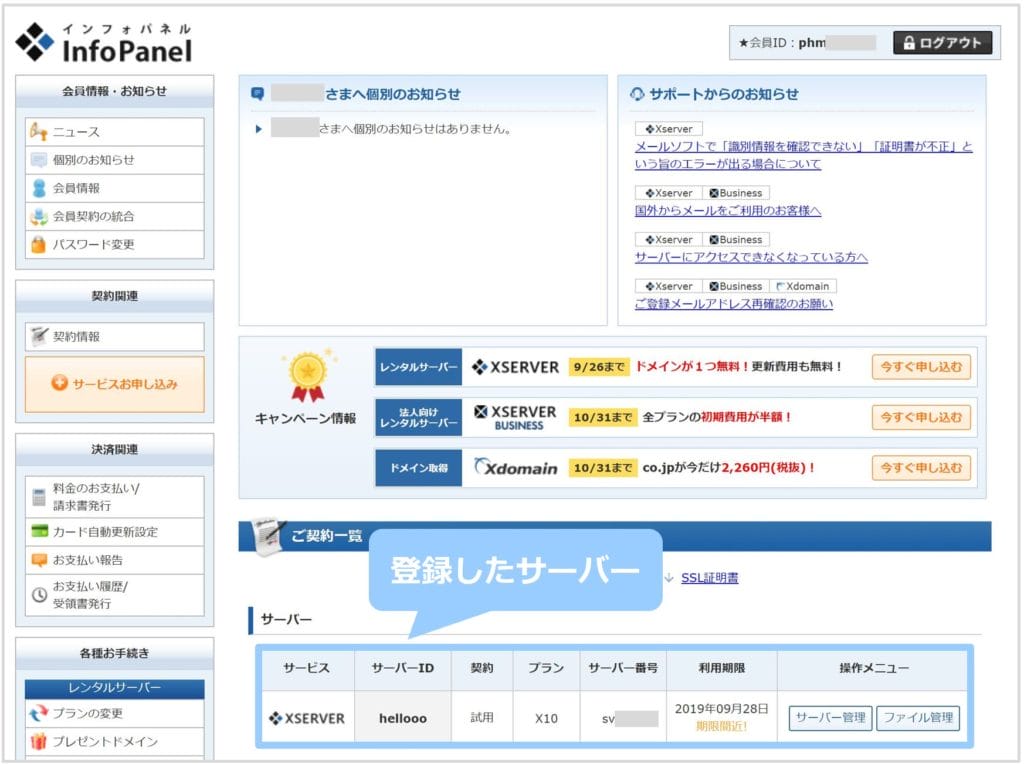Open the ニュース menu item
Screen dimensions: 1024x764
click(x=114, y=132)
